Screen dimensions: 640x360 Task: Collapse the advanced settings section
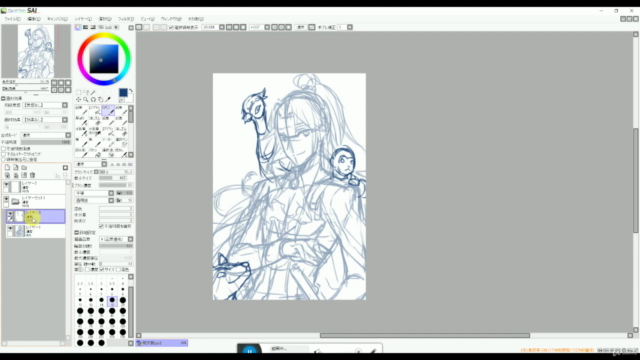77,232
